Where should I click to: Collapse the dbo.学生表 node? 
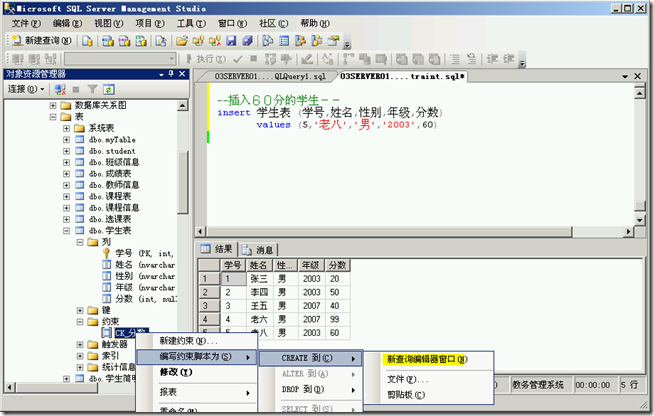pyautogui.click(x=66, y=230)
